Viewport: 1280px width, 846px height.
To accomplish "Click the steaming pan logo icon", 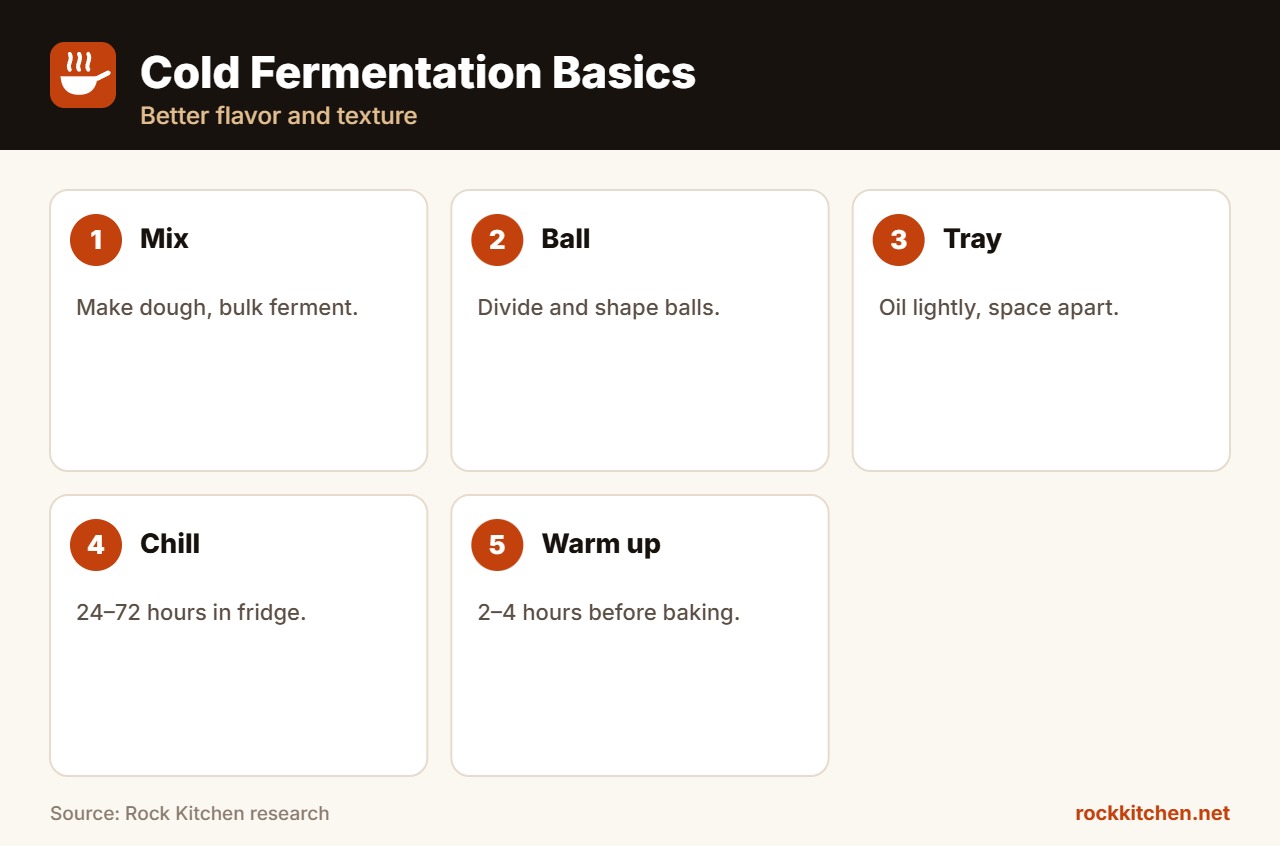I will point(83,75).
